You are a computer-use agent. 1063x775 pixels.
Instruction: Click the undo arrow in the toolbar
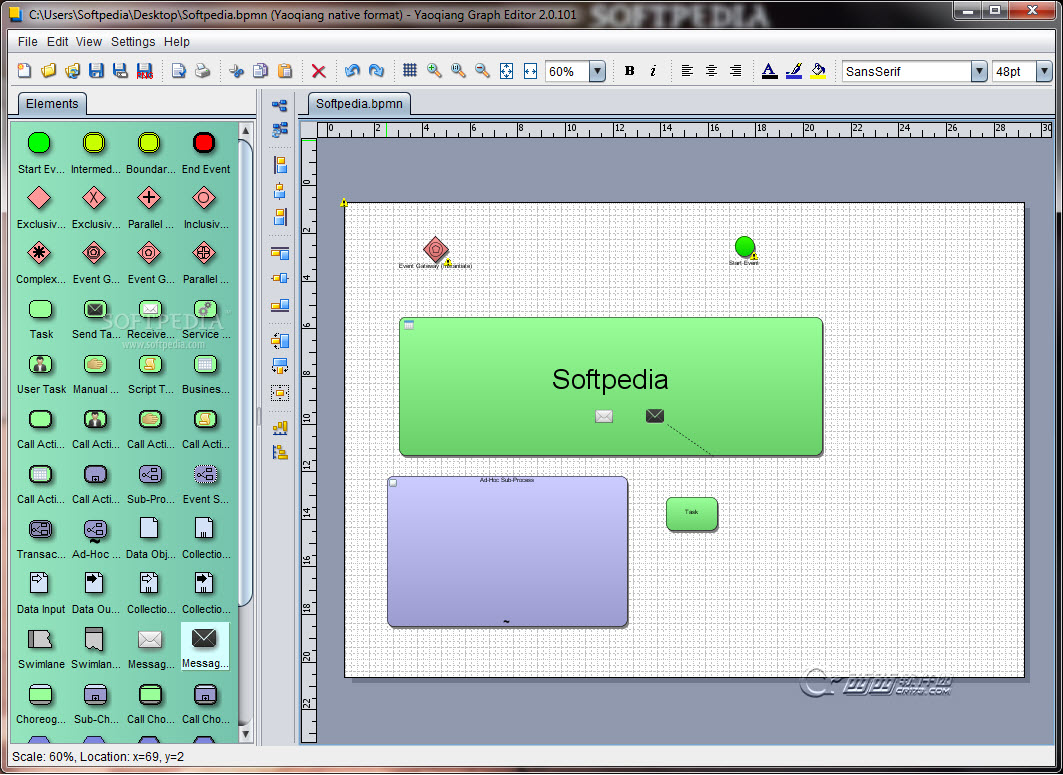click(x=352, y=71)
